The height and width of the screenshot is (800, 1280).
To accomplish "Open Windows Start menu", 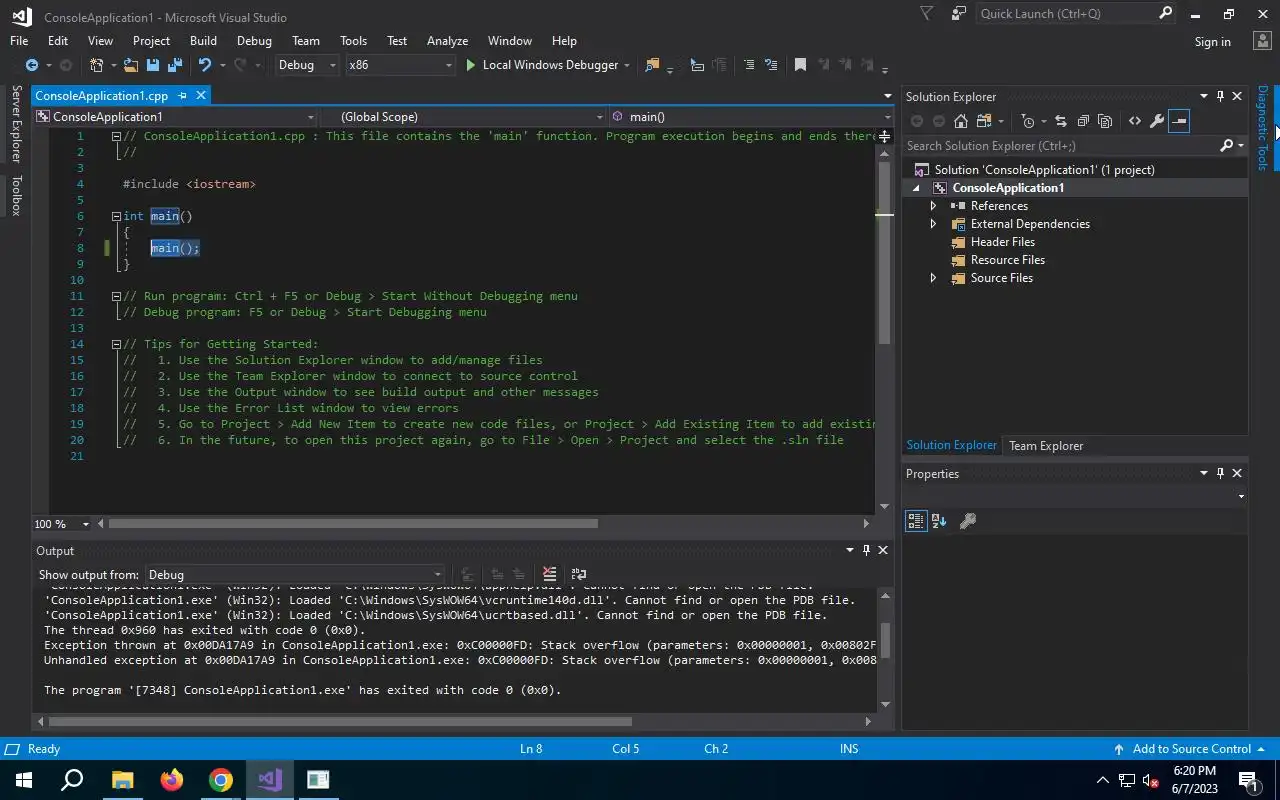I will pos(24,780).
